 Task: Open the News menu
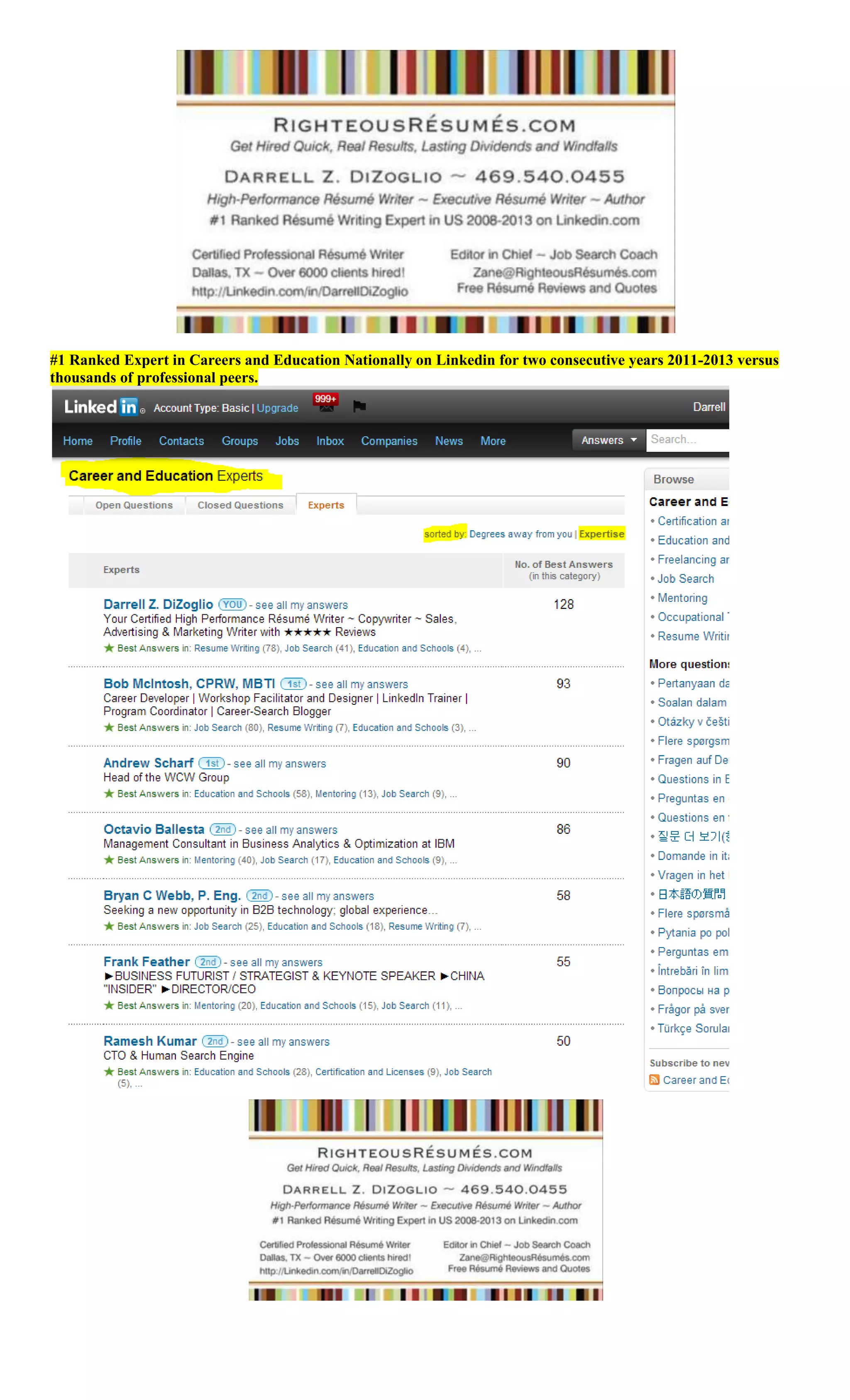click(x=449, y=441)
